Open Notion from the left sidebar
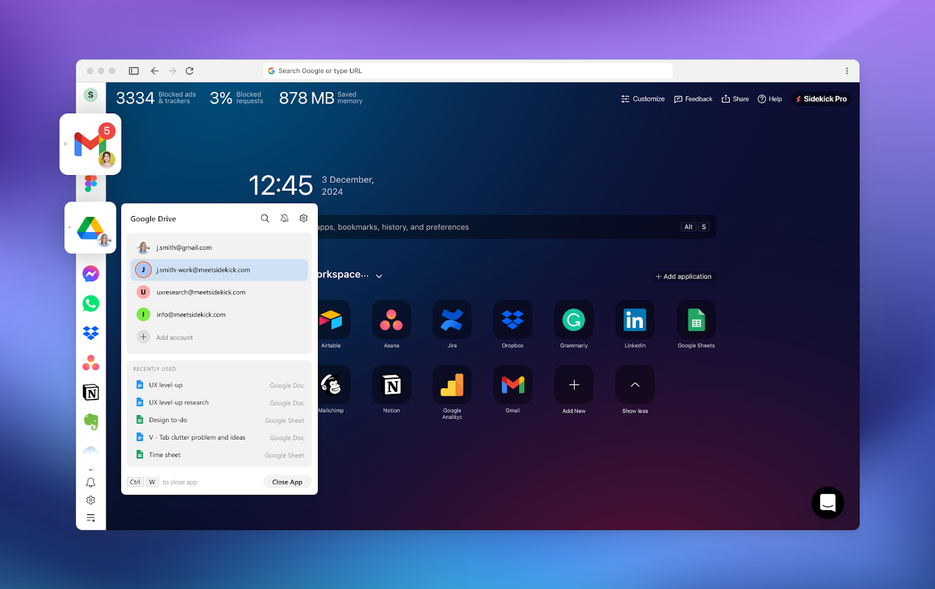The height and width of the screenshot is (589, 935). pyautogui.click(x=90, y=392)
